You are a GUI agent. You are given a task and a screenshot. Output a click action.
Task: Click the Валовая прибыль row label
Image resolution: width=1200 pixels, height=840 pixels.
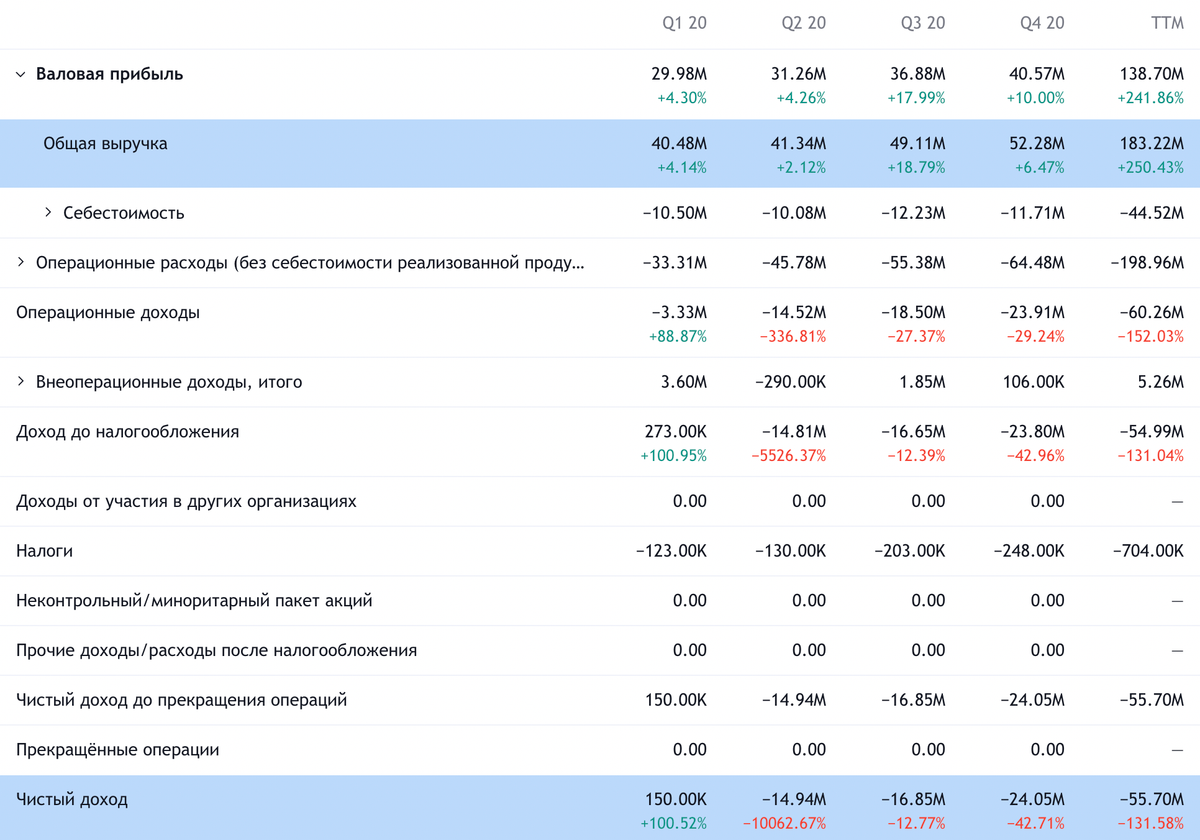click(x=109, y=74)
